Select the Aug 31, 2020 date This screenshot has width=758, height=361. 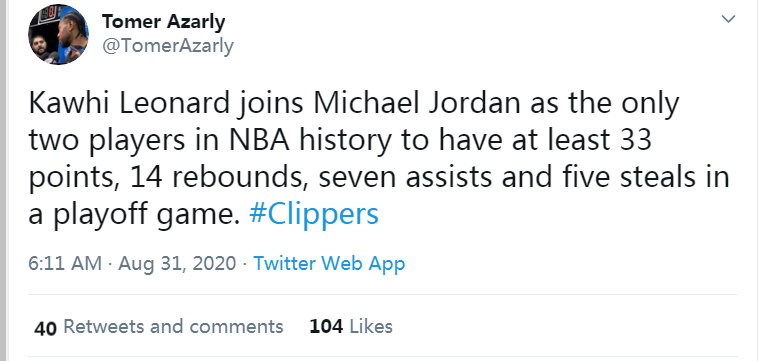(x=177, y=264)
